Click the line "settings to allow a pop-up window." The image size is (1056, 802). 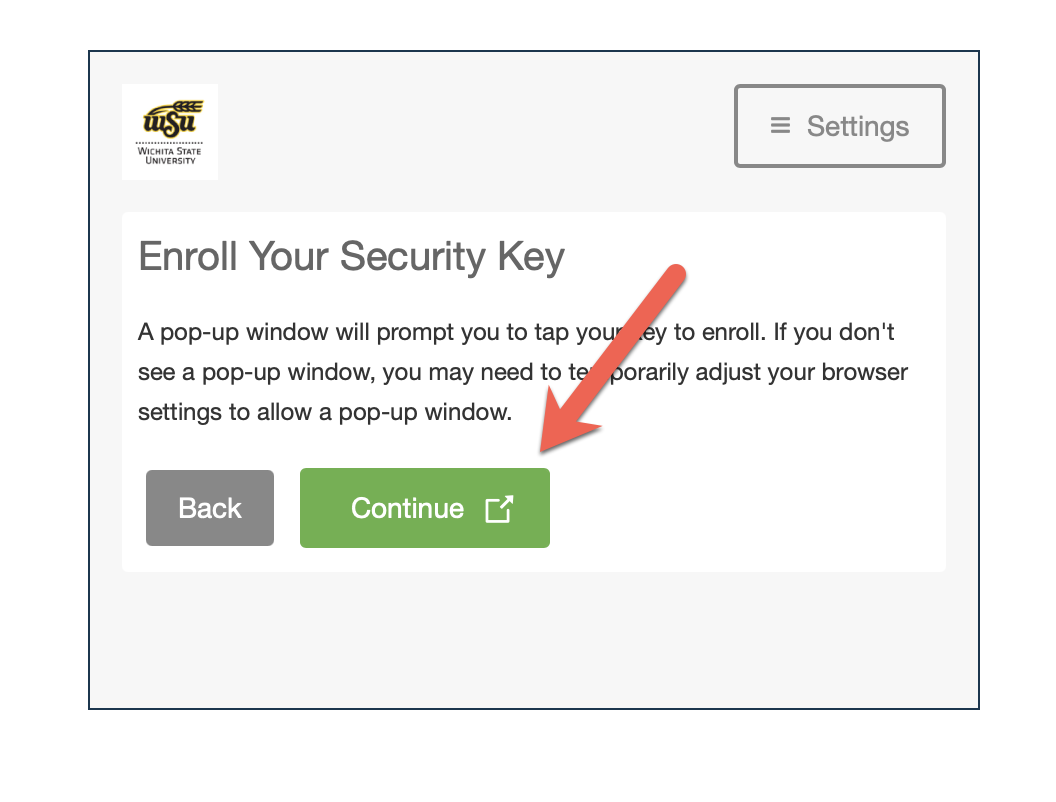tap(325, 412)
